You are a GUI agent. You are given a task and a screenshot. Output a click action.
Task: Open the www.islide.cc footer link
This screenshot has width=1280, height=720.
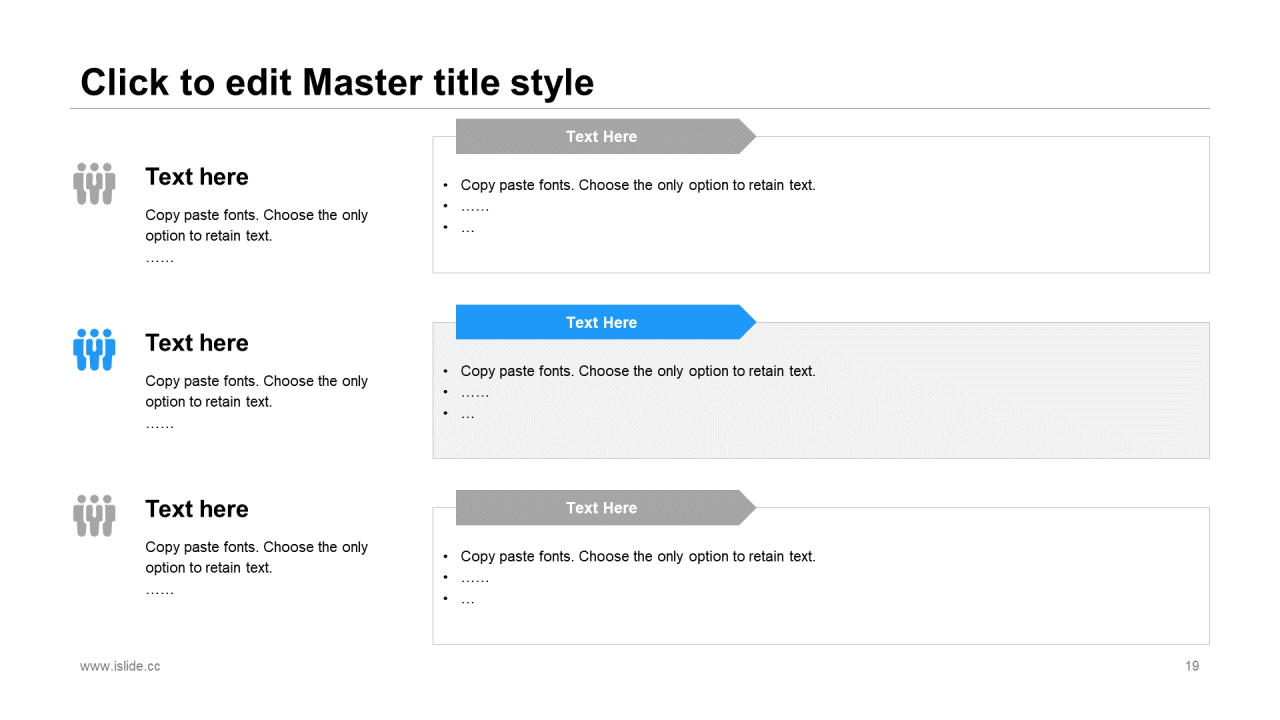[120, 666]
